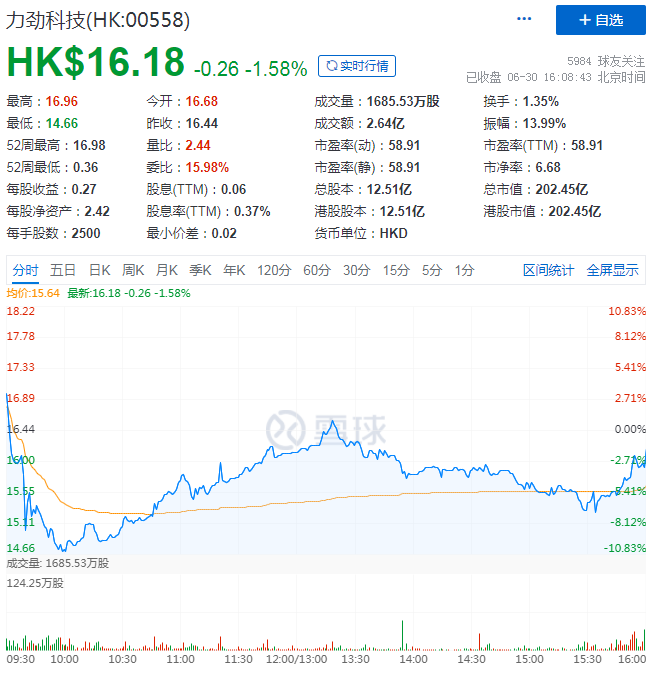The width and height of the screenshot is (651, 674).
Task: Add stock to watchlist with 自选 button
Action: point(600,20)
